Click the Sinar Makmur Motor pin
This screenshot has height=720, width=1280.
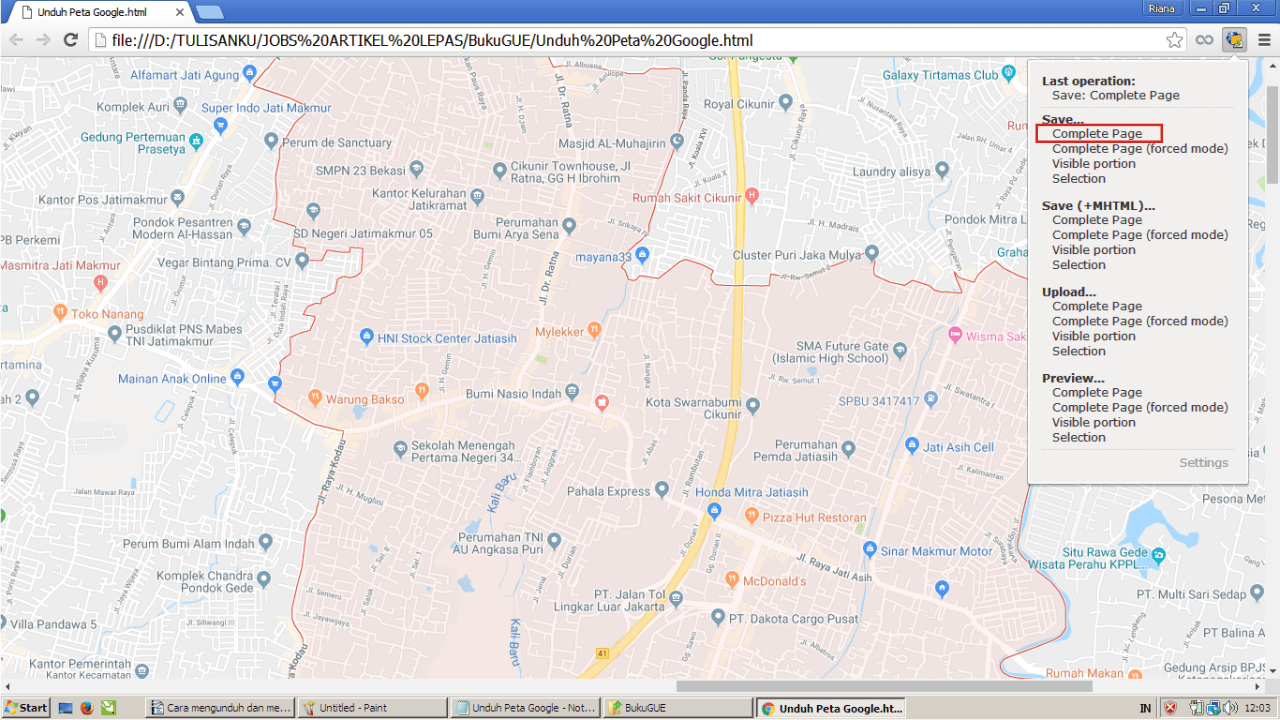tap(870, 550)
